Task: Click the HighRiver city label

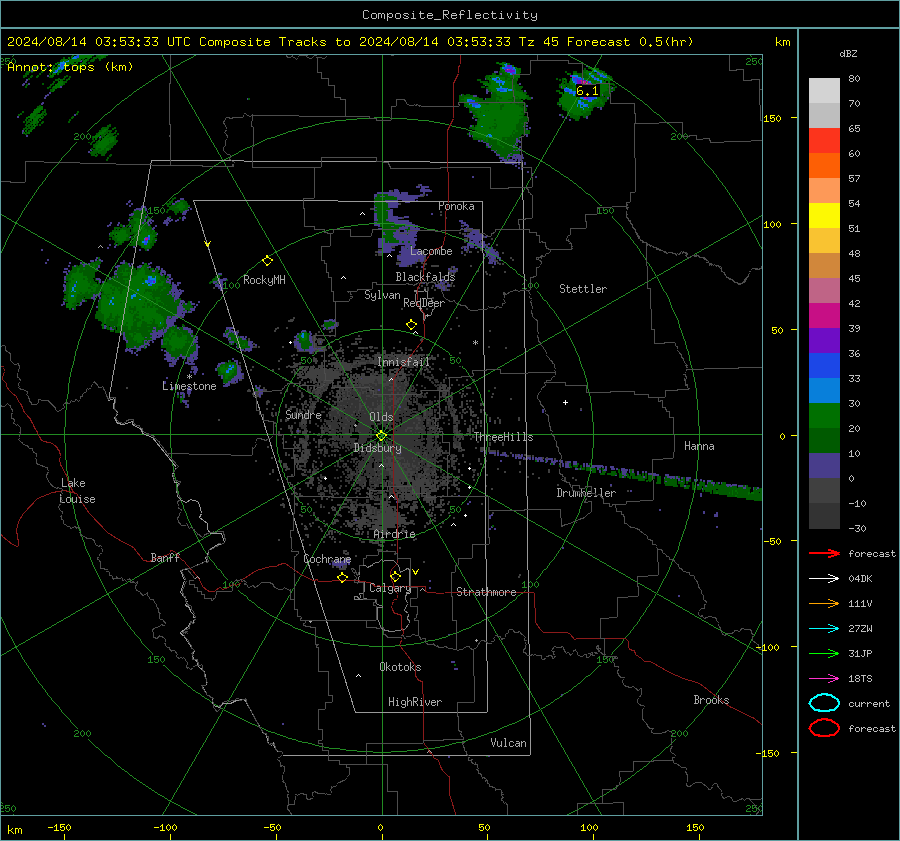Action: click(415, 702)
